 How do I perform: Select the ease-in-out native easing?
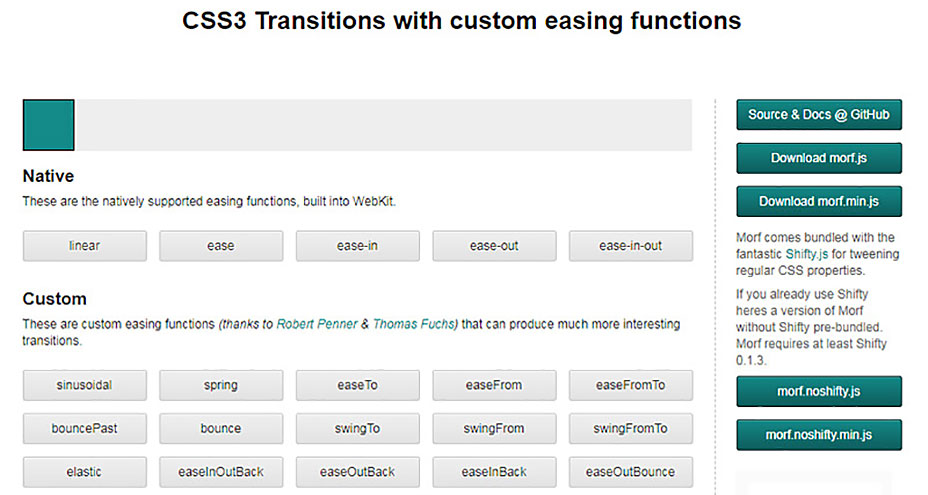(630, 246)
